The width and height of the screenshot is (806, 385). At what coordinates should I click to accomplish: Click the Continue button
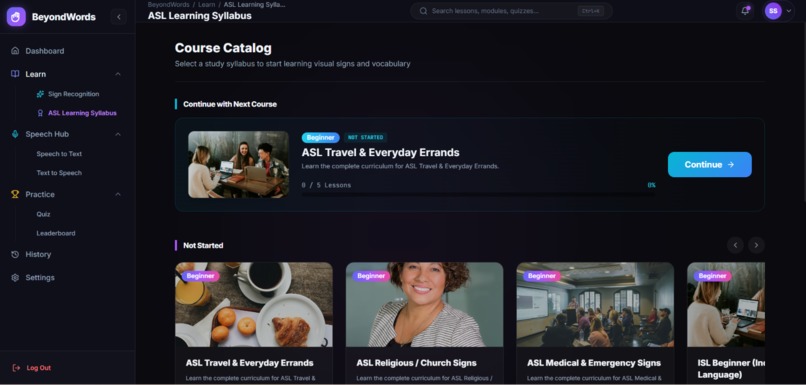coord(709,164)
